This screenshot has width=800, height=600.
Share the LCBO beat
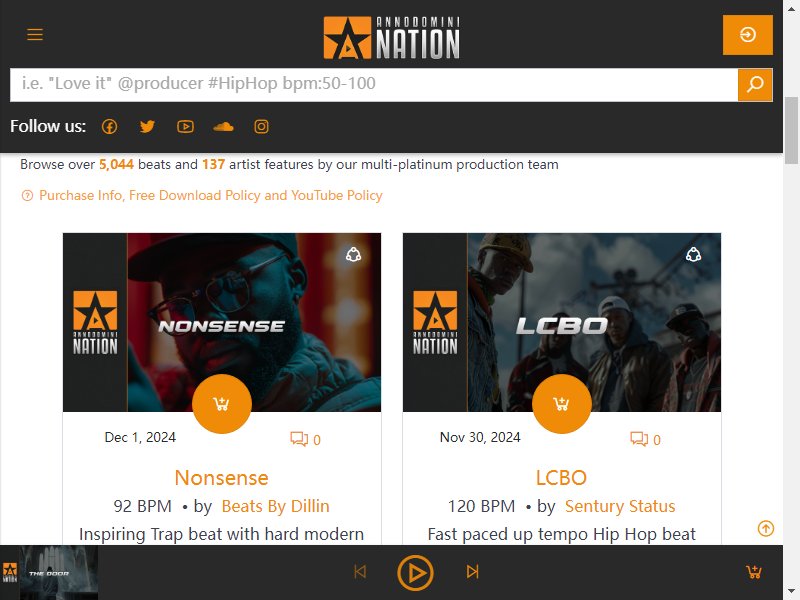693,254
